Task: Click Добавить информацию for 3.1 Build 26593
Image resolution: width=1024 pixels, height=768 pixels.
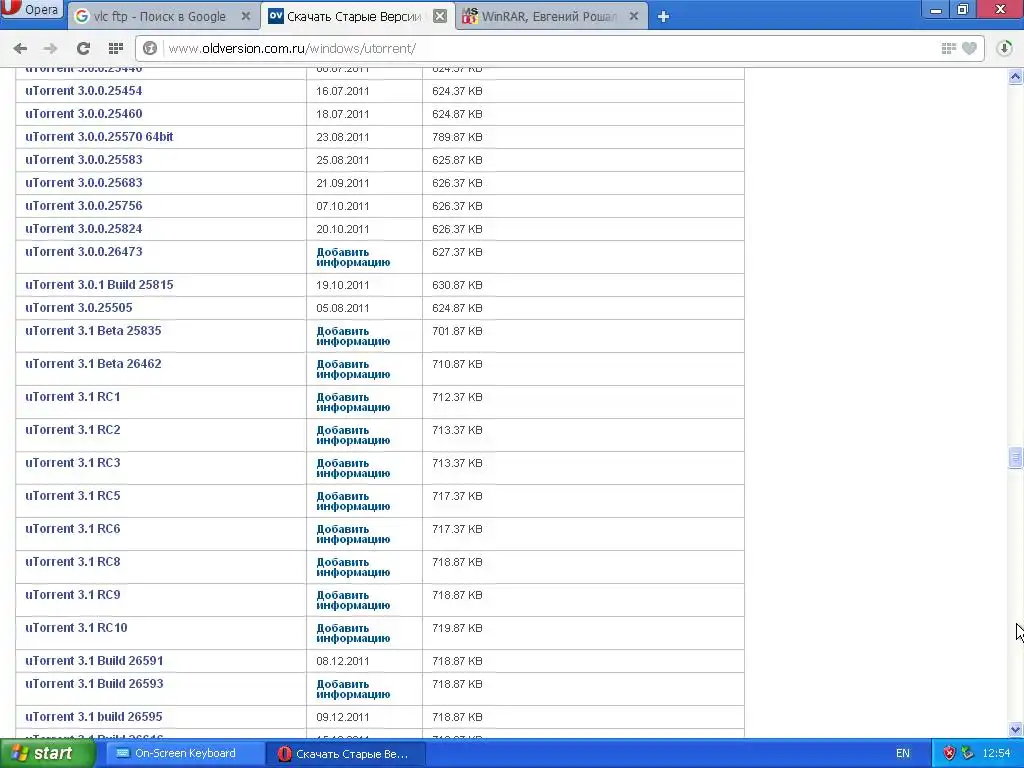Action: (x=353, y=689)
